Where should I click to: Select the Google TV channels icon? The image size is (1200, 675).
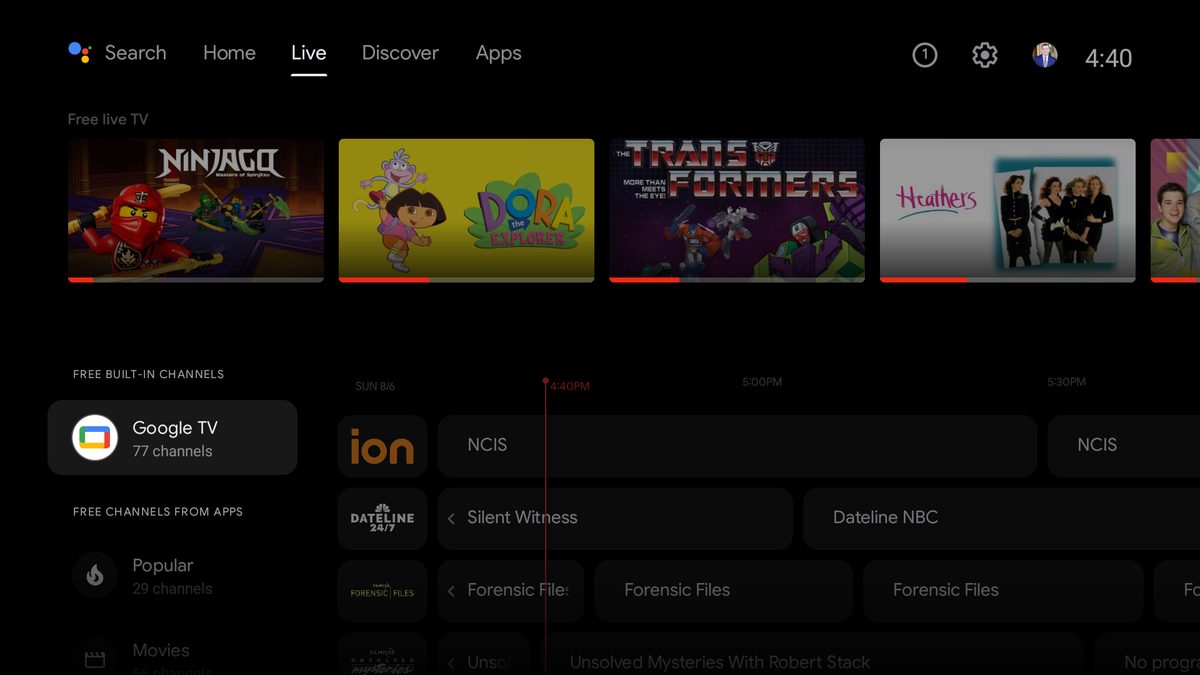(x=95, y=438)
